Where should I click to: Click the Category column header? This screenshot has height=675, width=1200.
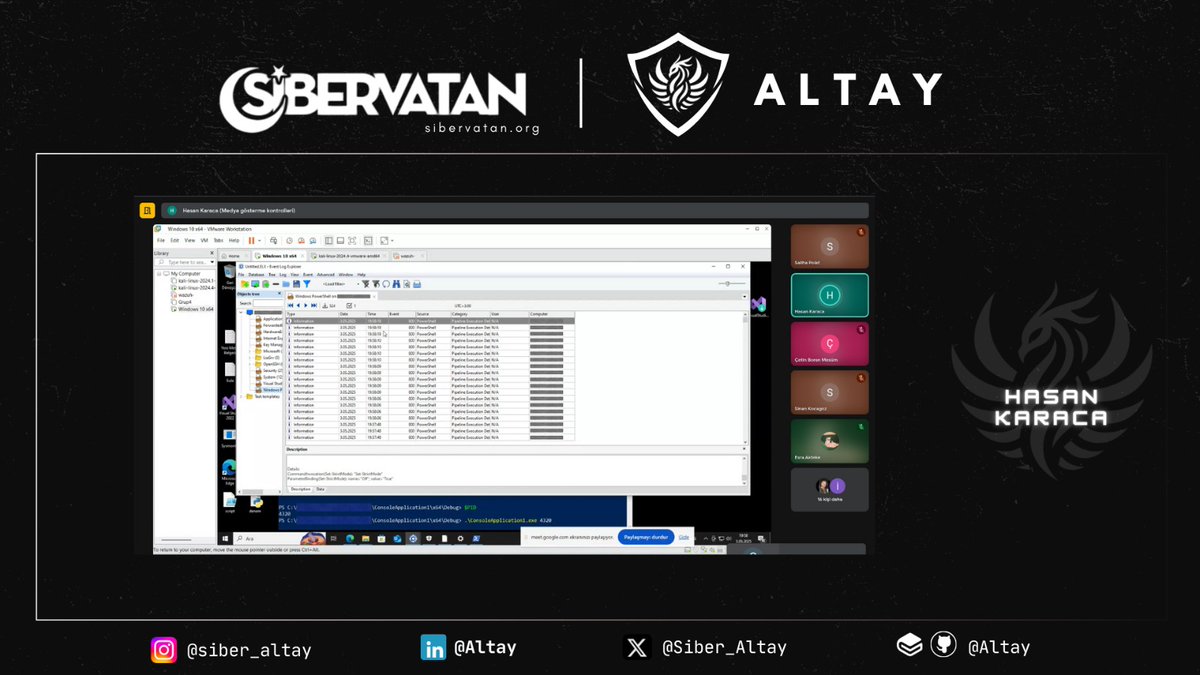pos(470,314)
